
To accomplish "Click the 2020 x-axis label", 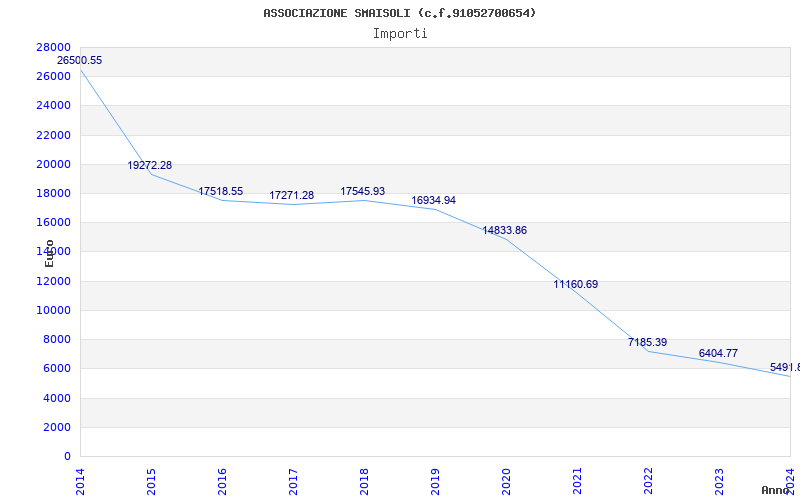I will [506, 482].
